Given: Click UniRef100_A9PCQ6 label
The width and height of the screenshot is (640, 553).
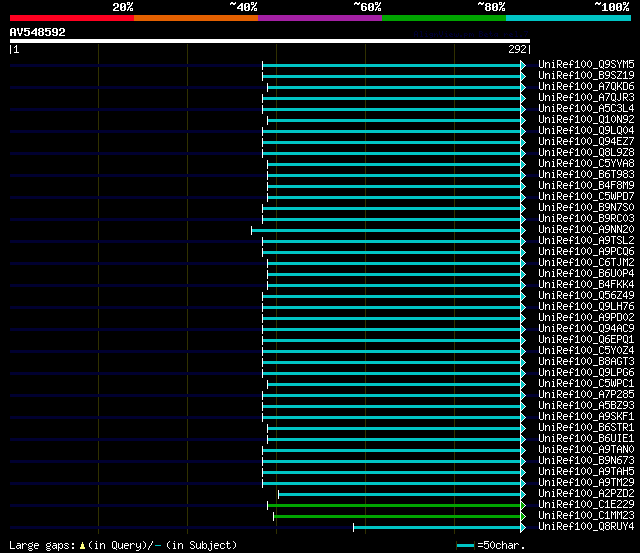Looking at the screenshot, I should point(586,252).
